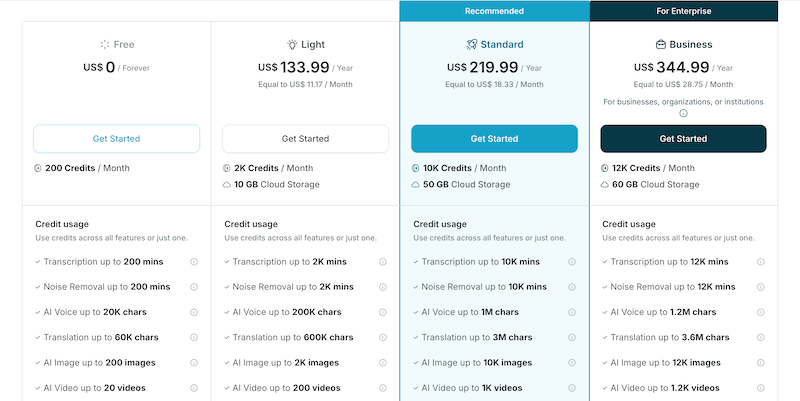Image resolution: width=800 pixels, height=401 pixels.
Task: Show info for Standard Transcription 10K mins
Action: pyautogui.click(x=572, y=262)
